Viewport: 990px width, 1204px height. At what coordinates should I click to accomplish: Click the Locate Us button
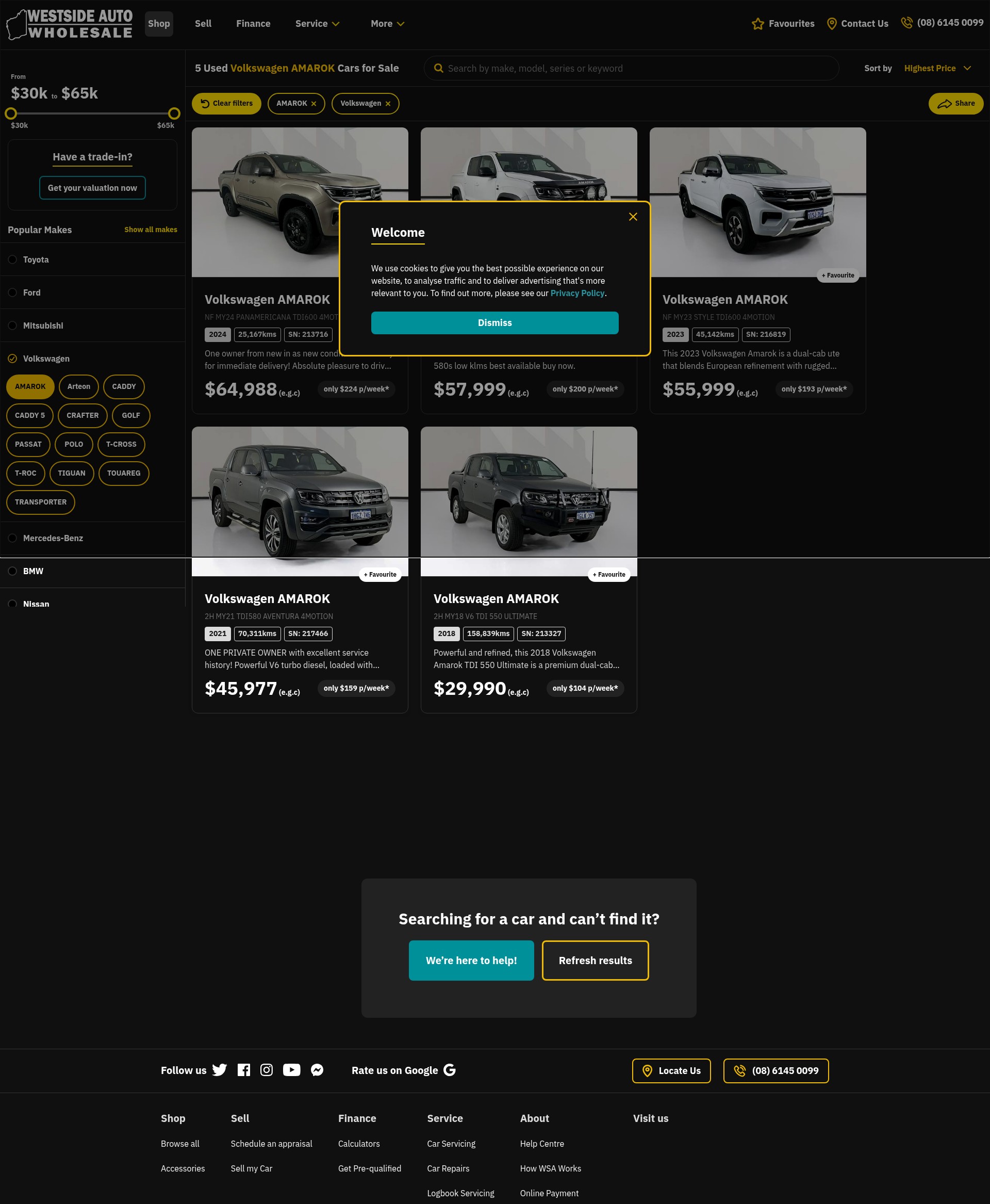click(x=671, y=1071)
